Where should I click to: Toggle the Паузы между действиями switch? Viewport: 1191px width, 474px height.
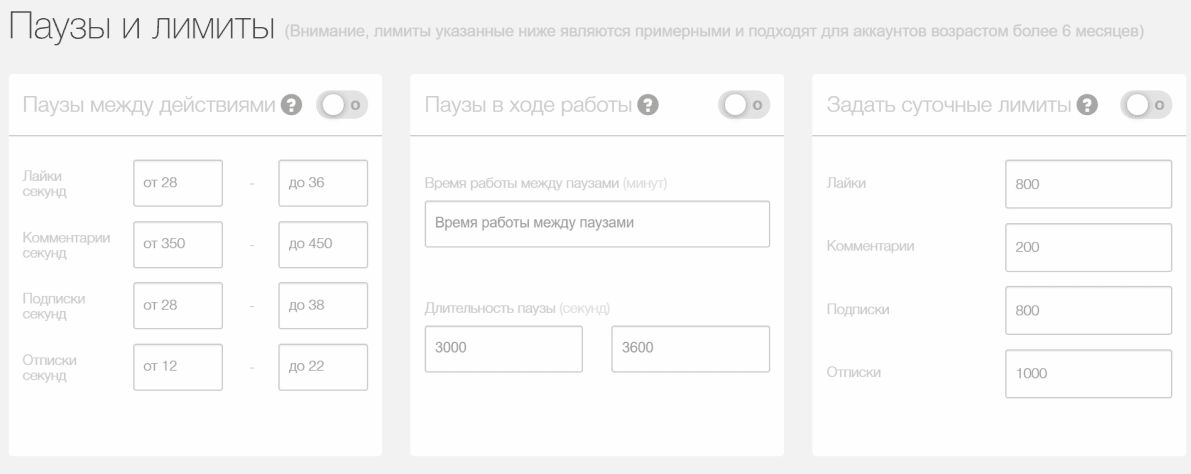[x=343, y=105]
